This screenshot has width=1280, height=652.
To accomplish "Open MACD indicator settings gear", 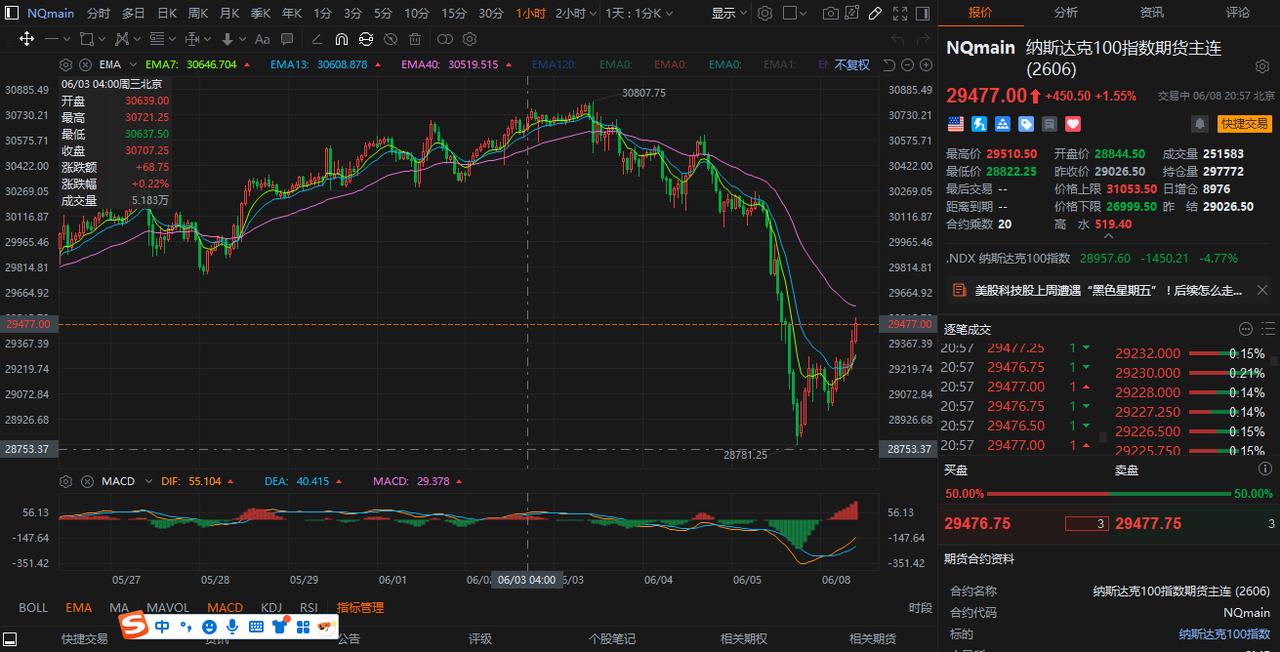I will [66, 481].
